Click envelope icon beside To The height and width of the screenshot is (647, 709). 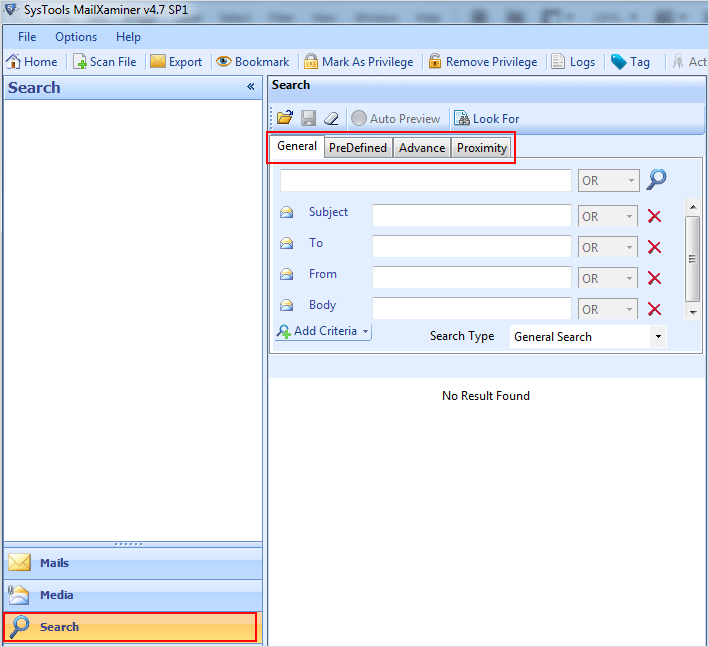pos(286,243)
